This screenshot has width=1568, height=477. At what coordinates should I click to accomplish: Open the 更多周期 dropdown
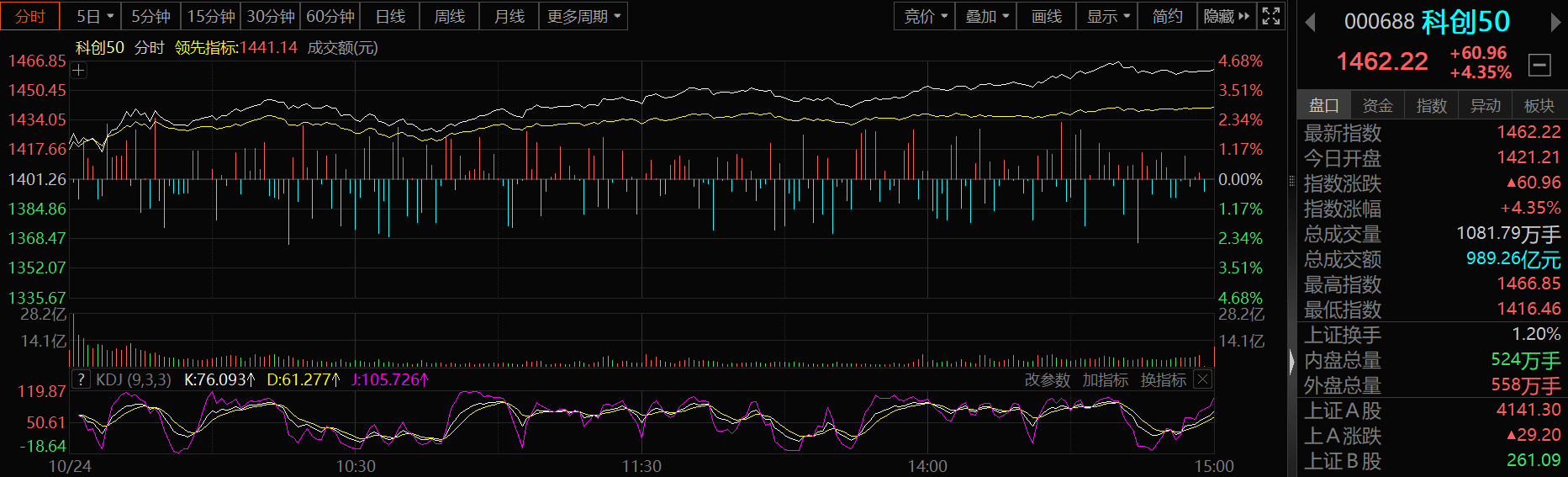click(x=583, y=16)
